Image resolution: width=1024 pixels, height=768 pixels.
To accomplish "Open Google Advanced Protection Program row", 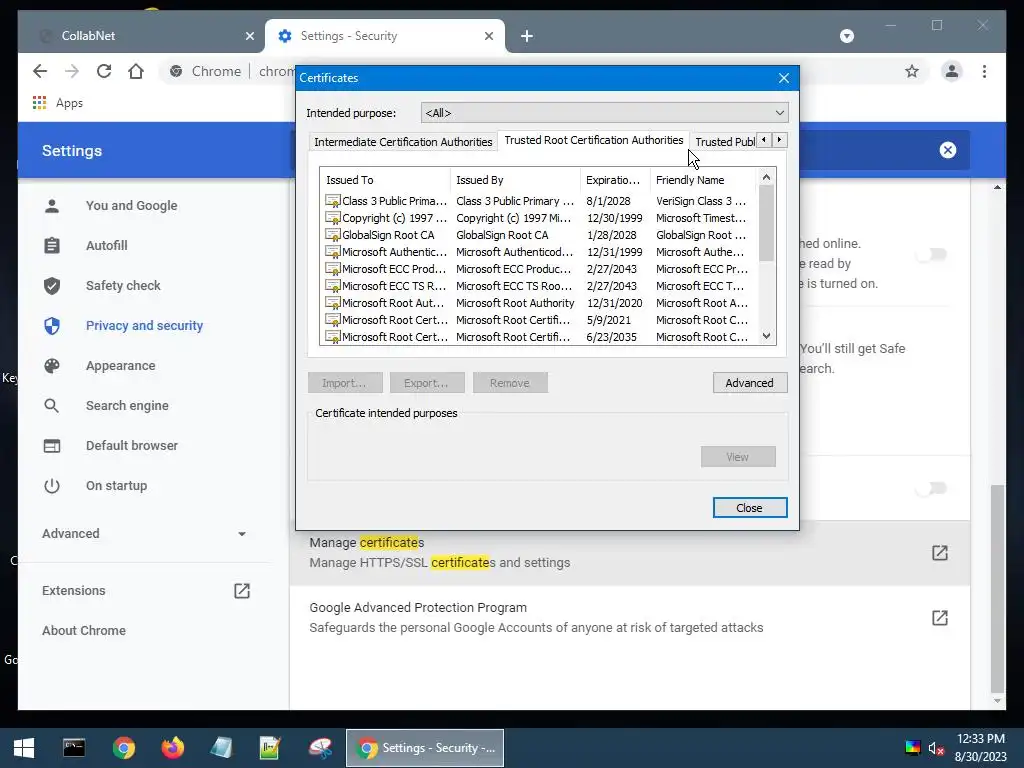I will click(x=630, y=617).
